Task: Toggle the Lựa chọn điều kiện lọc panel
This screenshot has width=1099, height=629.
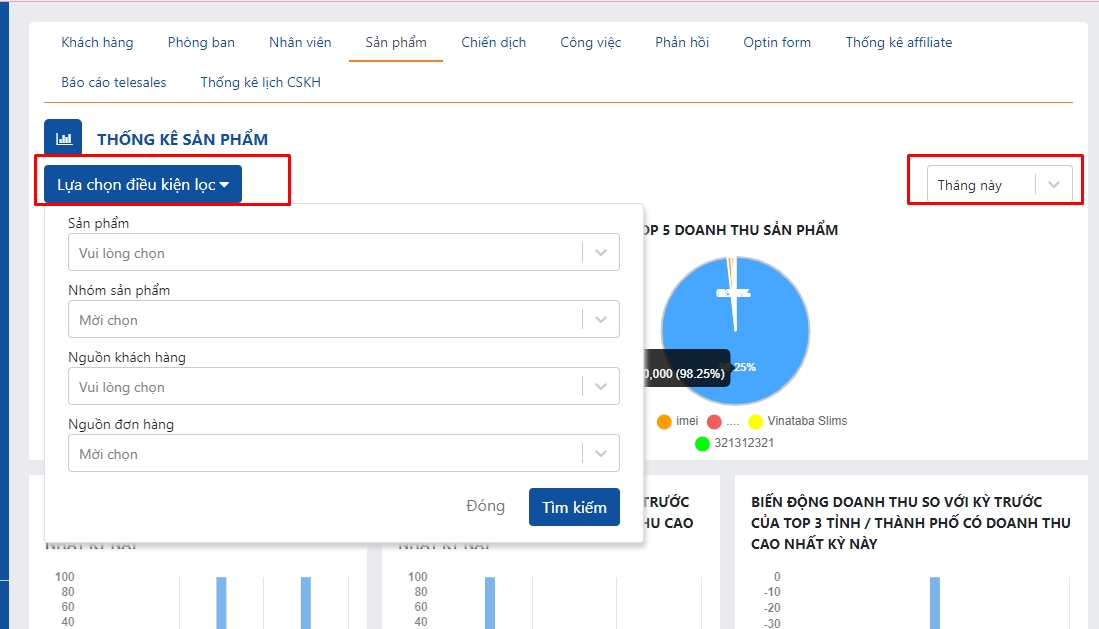Action: pos(143,185)
